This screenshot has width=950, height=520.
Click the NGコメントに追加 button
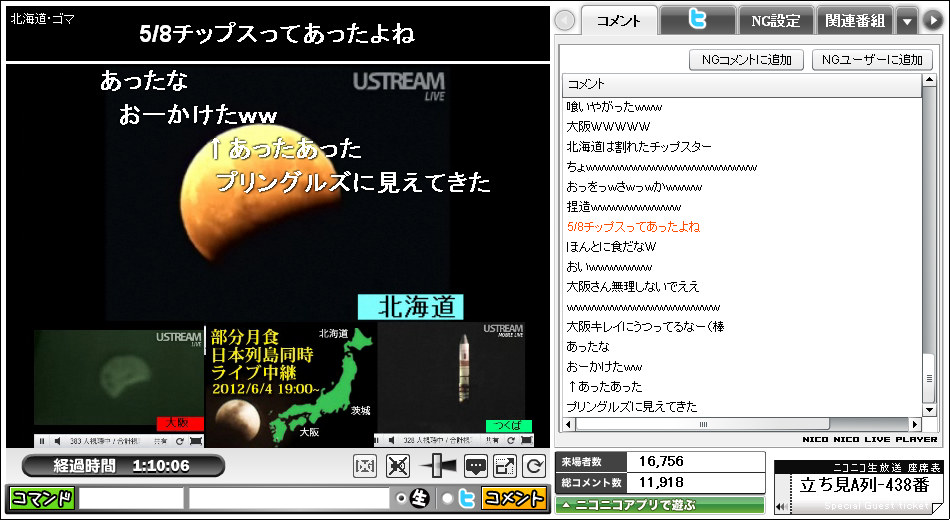pyautogui.click(x=746, y=59)
